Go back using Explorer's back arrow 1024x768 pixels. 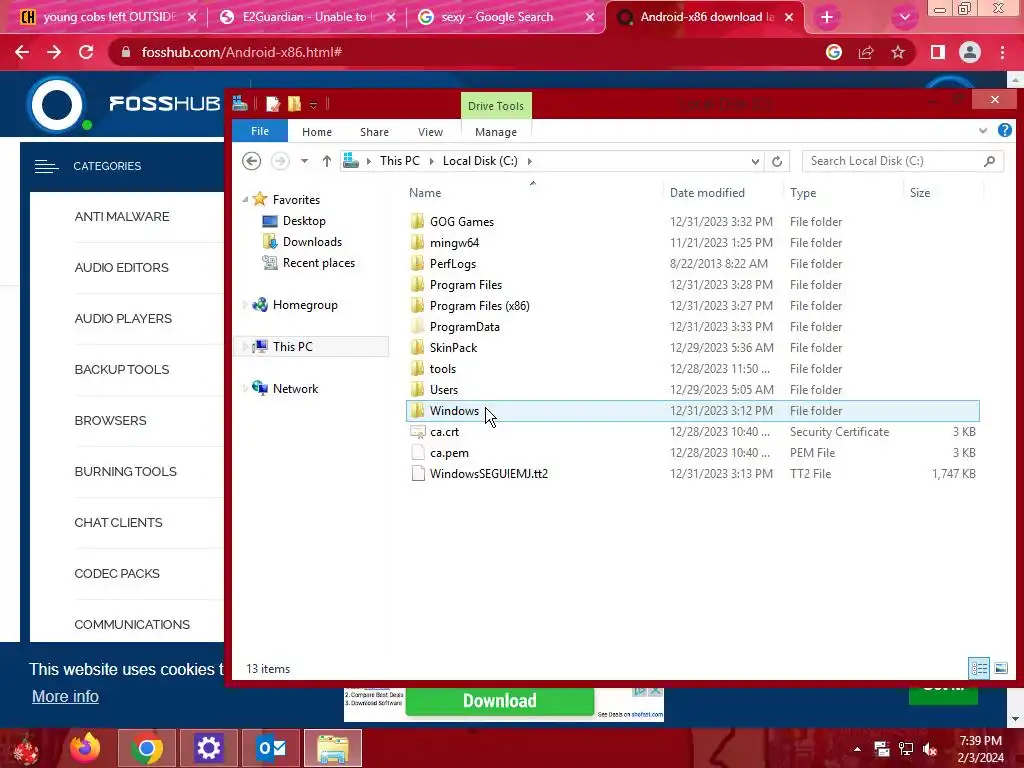(251, 161)
